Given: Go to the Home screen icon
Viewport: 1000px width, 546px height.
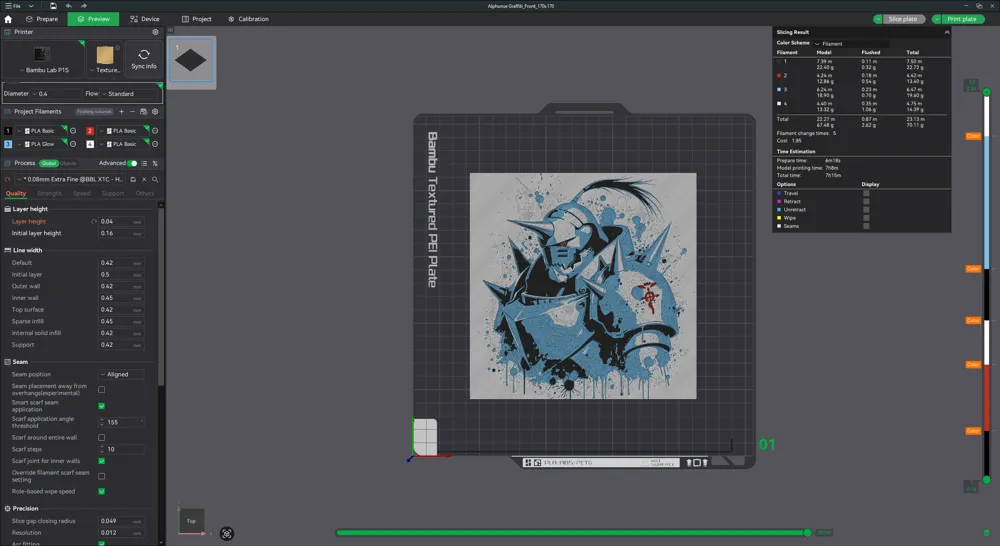Looking at the screenshot, I should click(8, 19).
